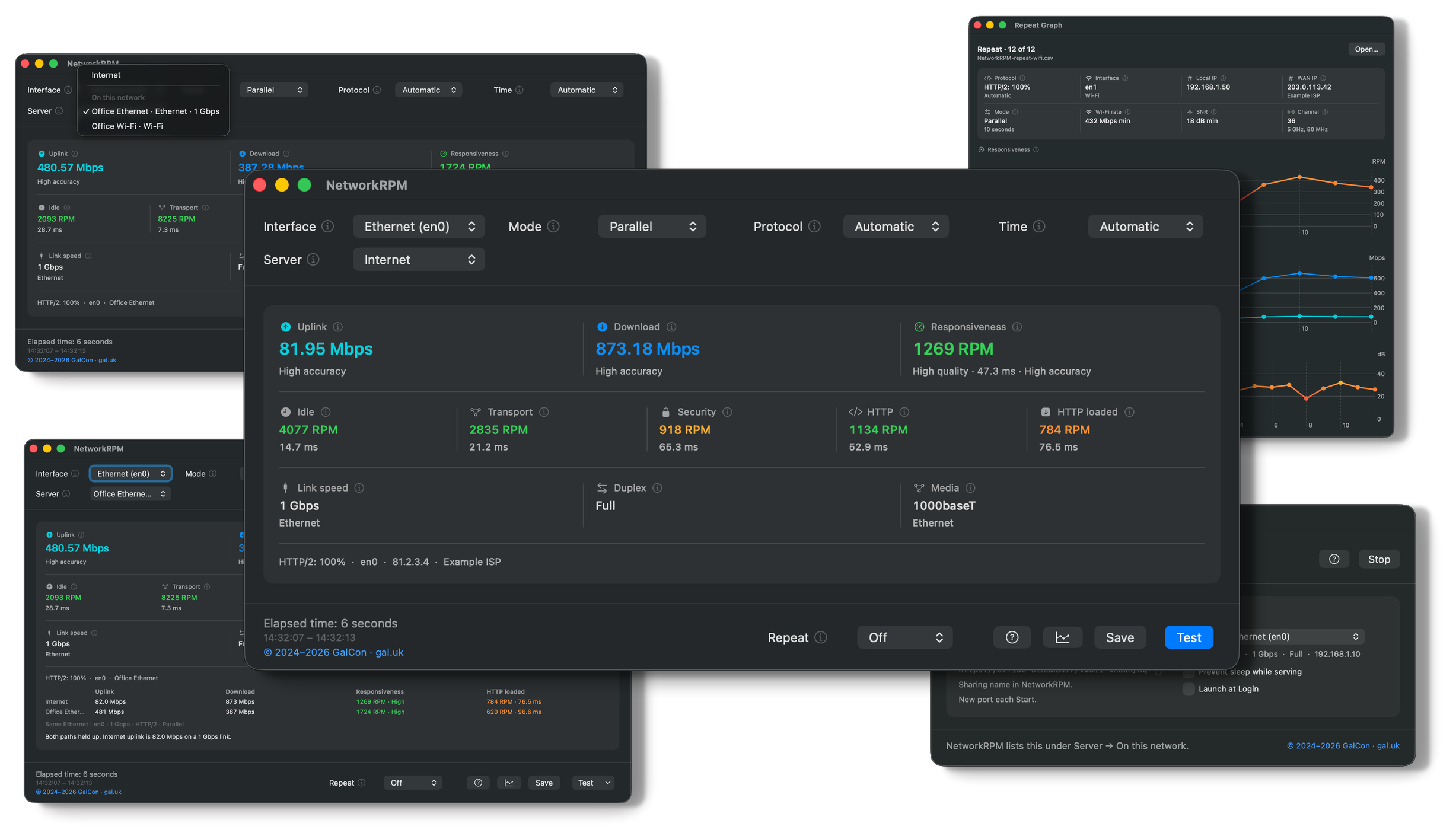Click the help button beside the Stop button
The width and height of the screenshot is (1456, 839).
(1334, 559)
